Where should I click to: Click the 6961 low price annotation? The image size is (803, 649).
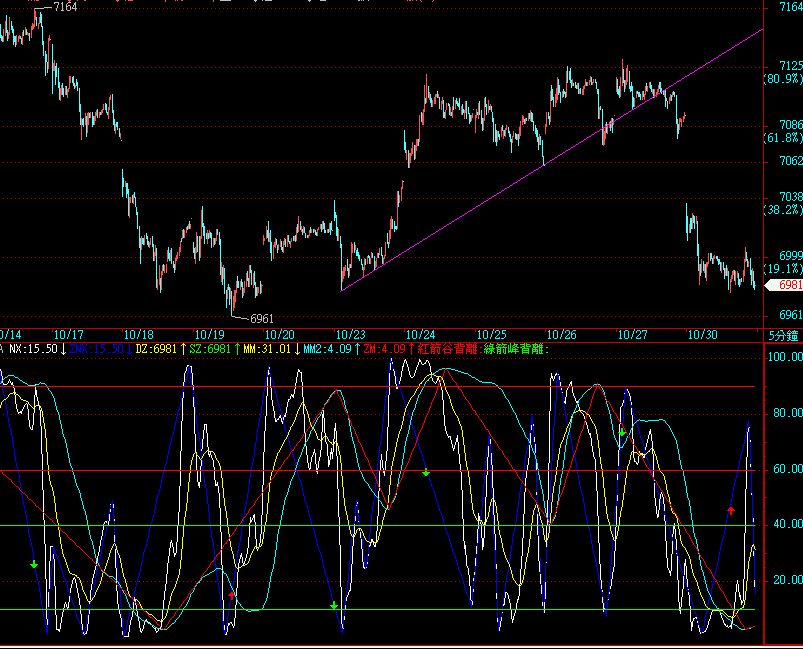(x=261, y=318)
